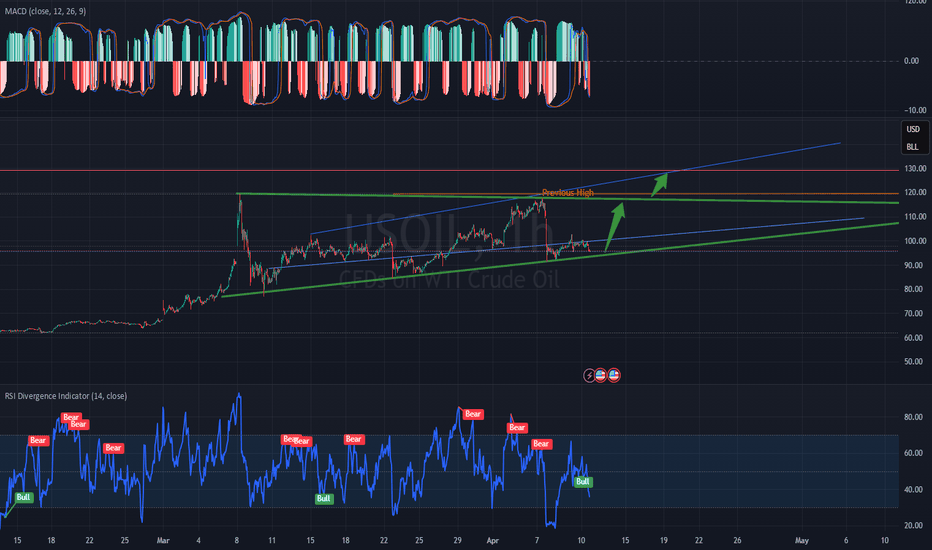Image resolution: width=932 pixels, height=550 pixels.
Task: Open the USD currency selector
Action: pos(912,130)
